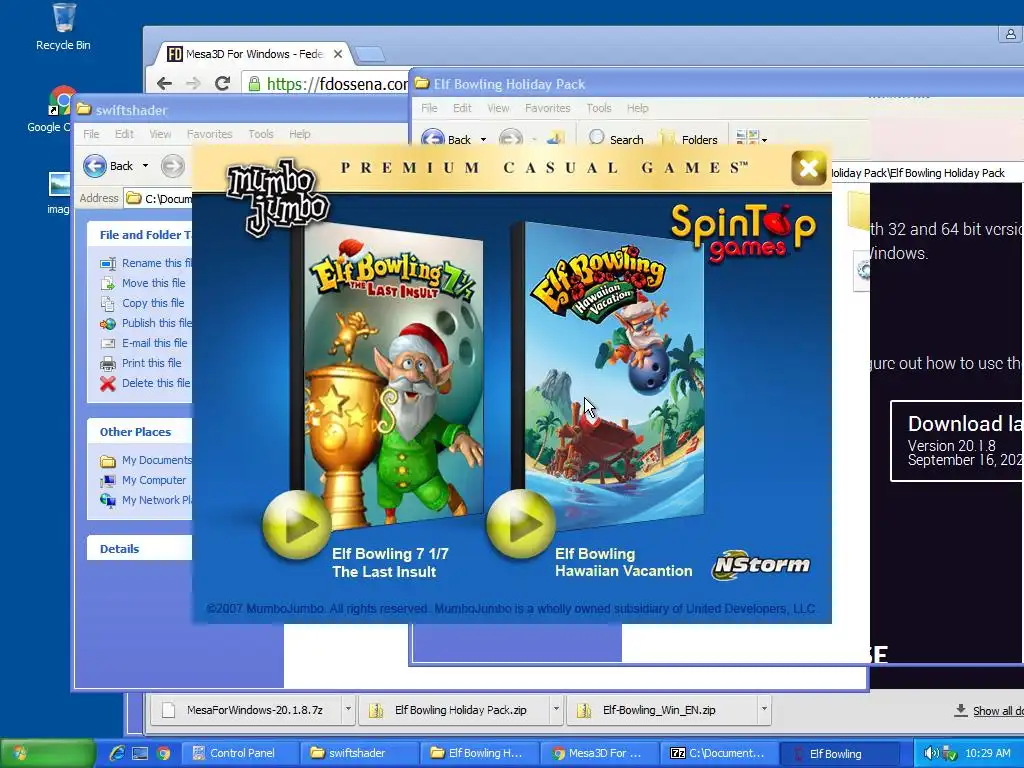The height and width of the screenshot is (768, 1024).
Task: Close the Premium Casual Games launcher
Action: tap(808, 168)
